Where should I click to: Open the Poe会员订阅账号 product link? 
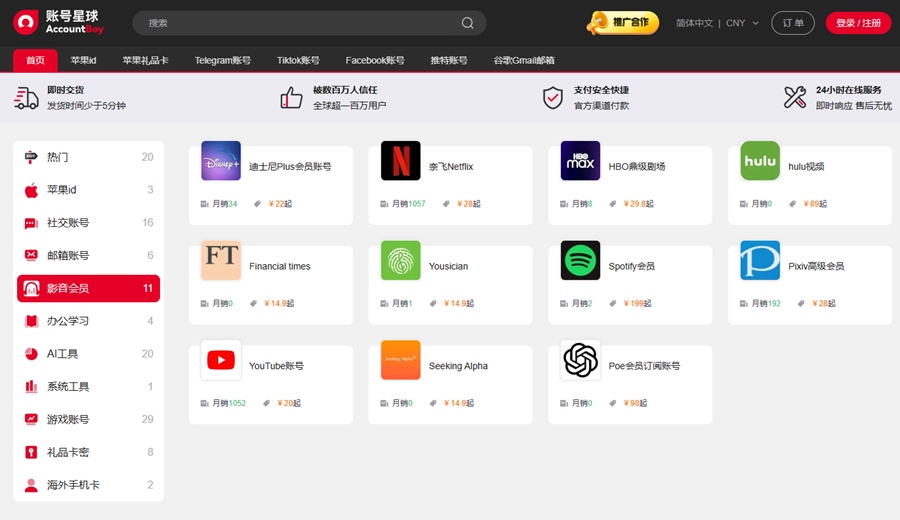coord(644,366)
